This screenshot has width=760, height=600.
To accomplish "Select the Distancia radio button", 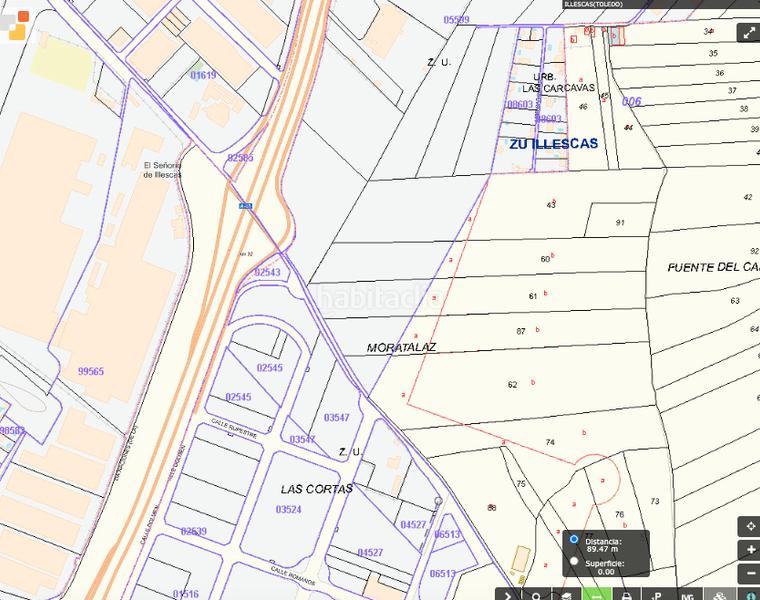I will pos(573,539).
